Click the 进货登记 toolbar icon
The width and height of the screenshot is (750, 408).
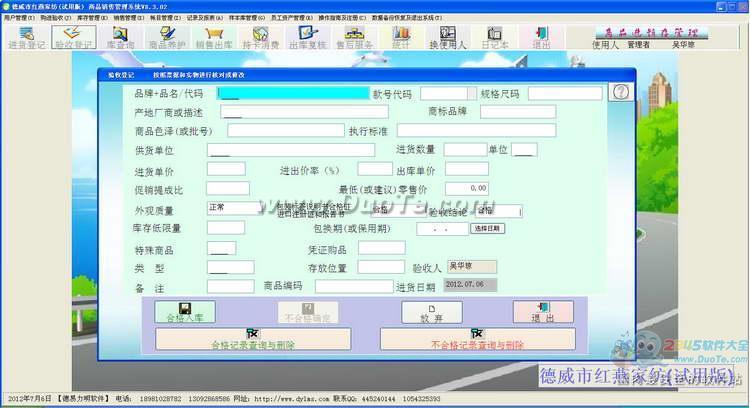29,38
